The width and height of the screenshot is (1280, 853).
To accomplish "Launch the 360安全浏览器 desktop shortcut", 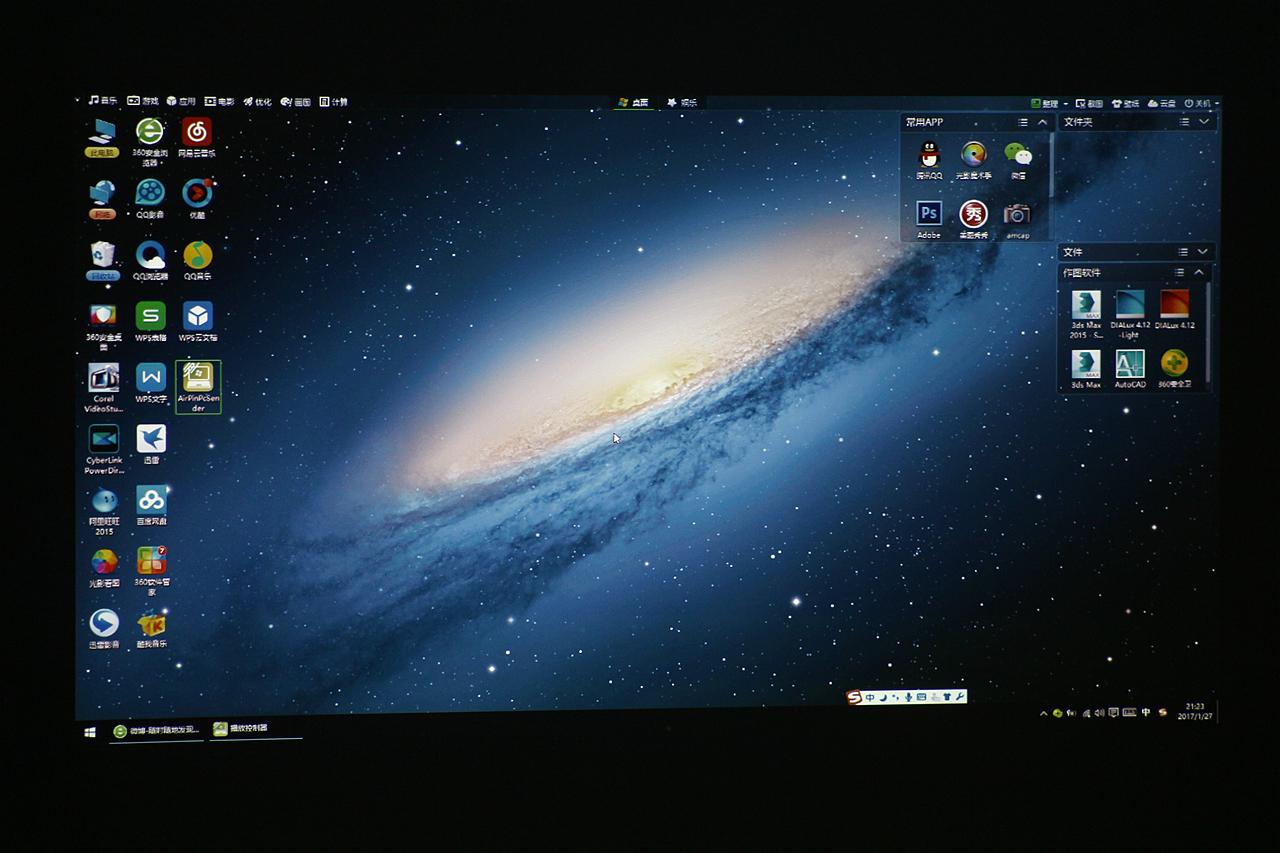I will point(150,141).
